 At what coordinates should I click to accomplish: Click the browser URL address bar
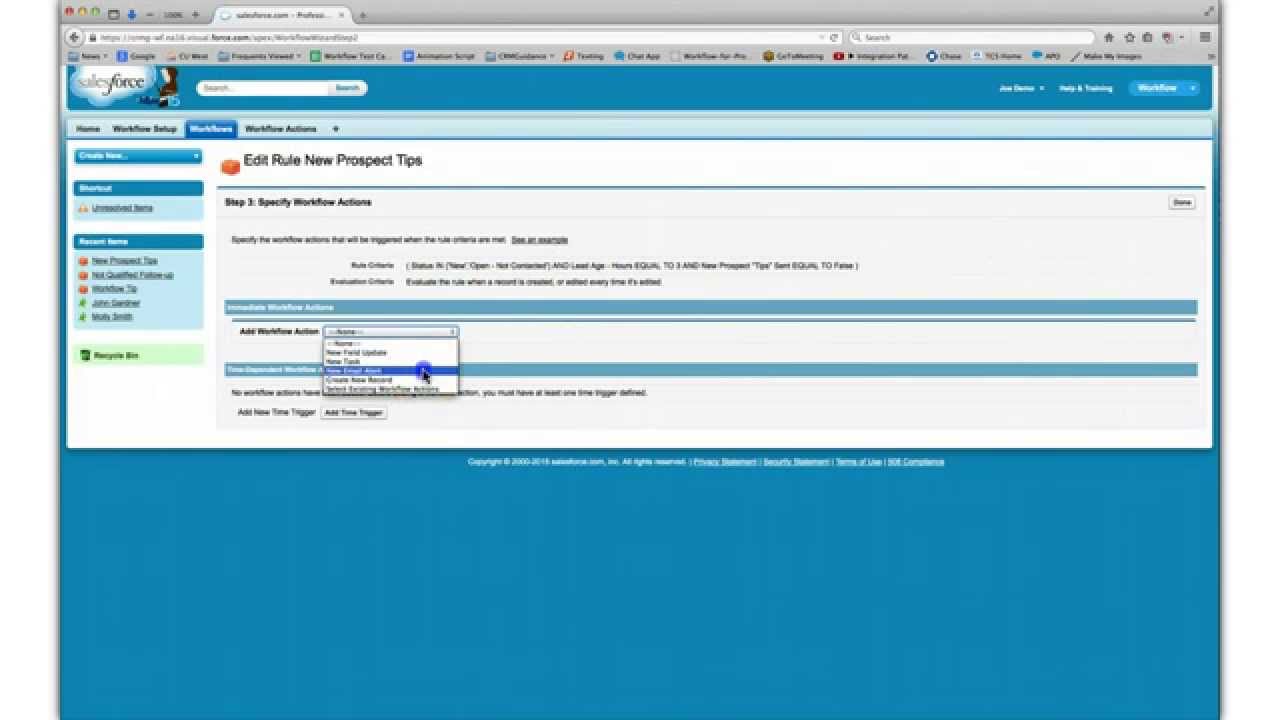(x=455, y=37)
